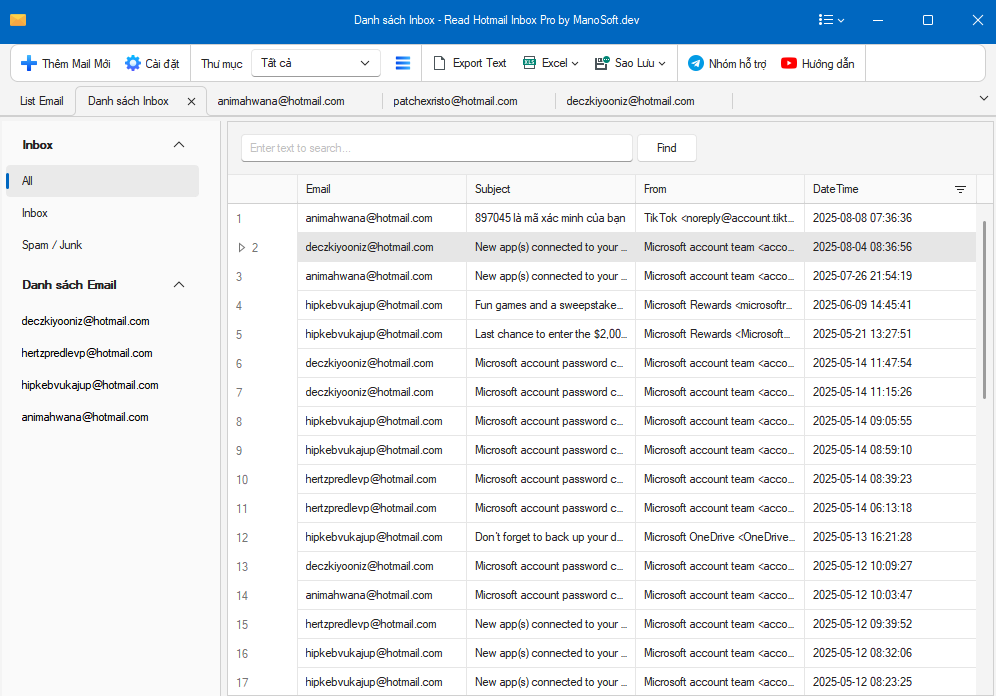996x696 pixels.
Task: Click the date 2025-05-14 09:05:55
Action: coord(862,421)
